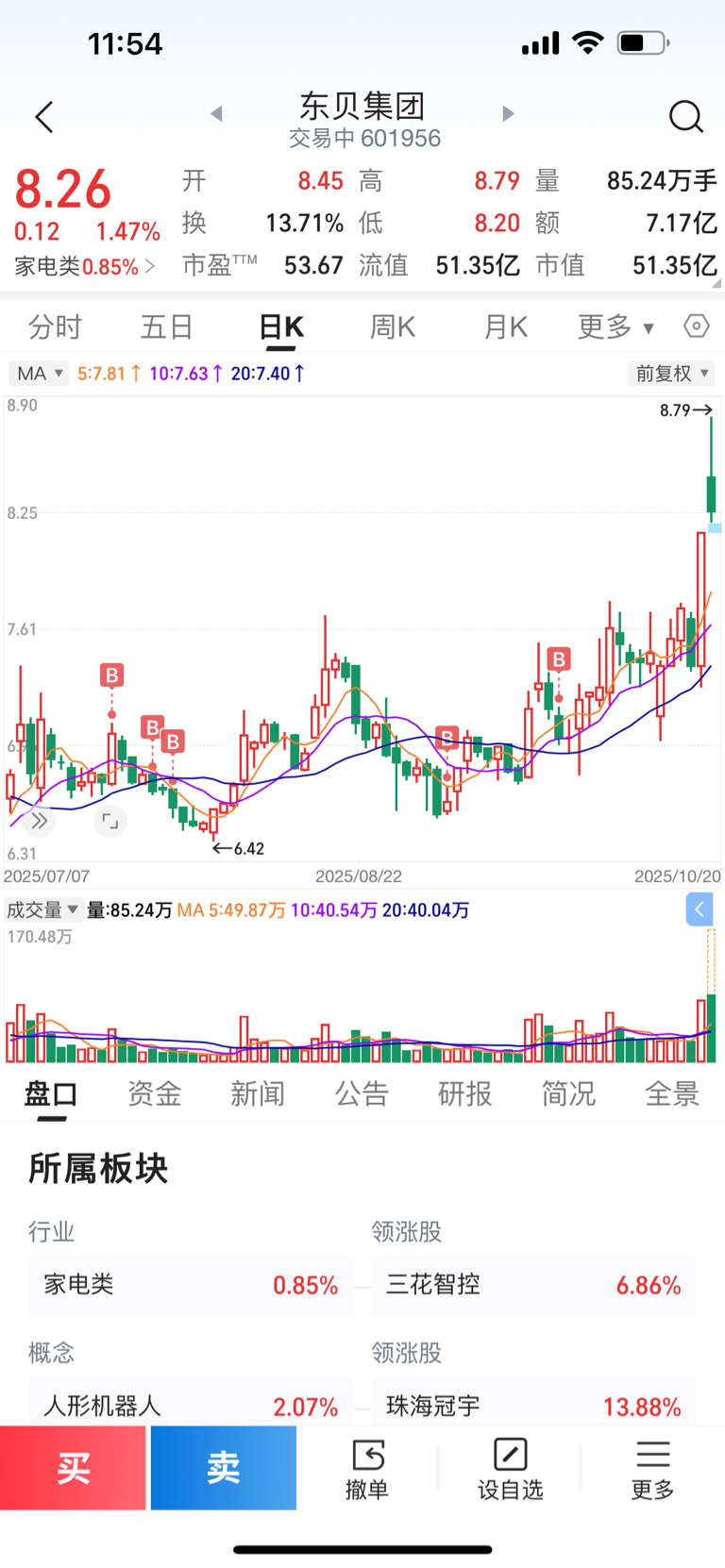Tap the 市盈TTM value 53.67
725x1568 pixels.
313,266
